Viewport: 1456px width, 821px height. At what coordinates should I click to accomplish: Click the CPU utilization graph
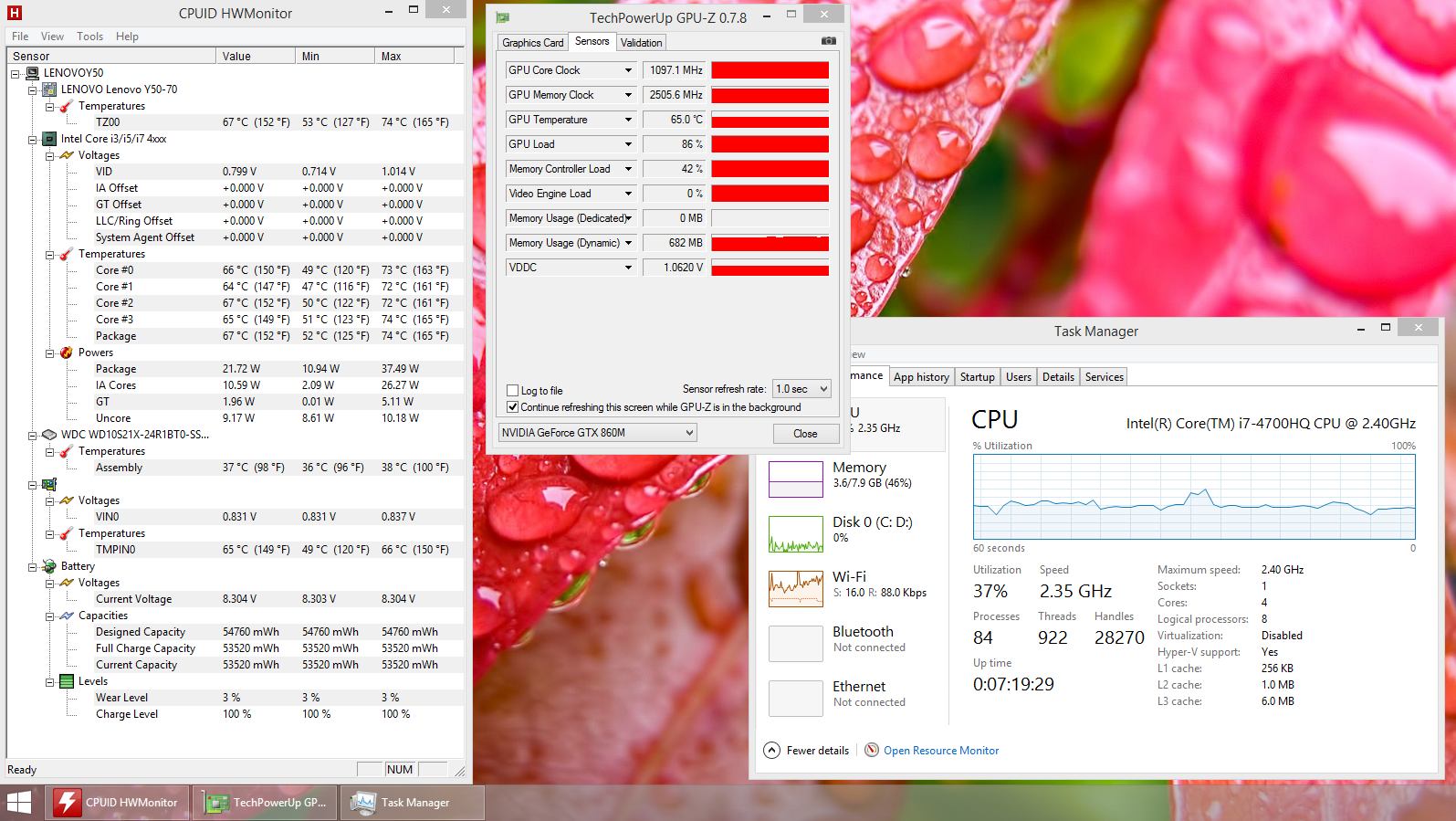1194,497
